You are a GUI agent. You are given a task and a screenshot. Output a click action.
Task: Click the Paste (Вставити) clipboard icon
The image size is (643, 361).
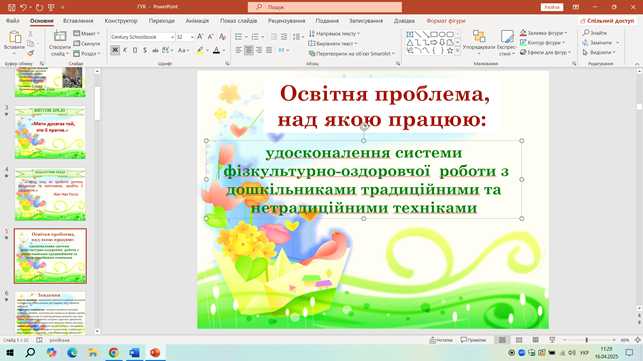(14, 37)
